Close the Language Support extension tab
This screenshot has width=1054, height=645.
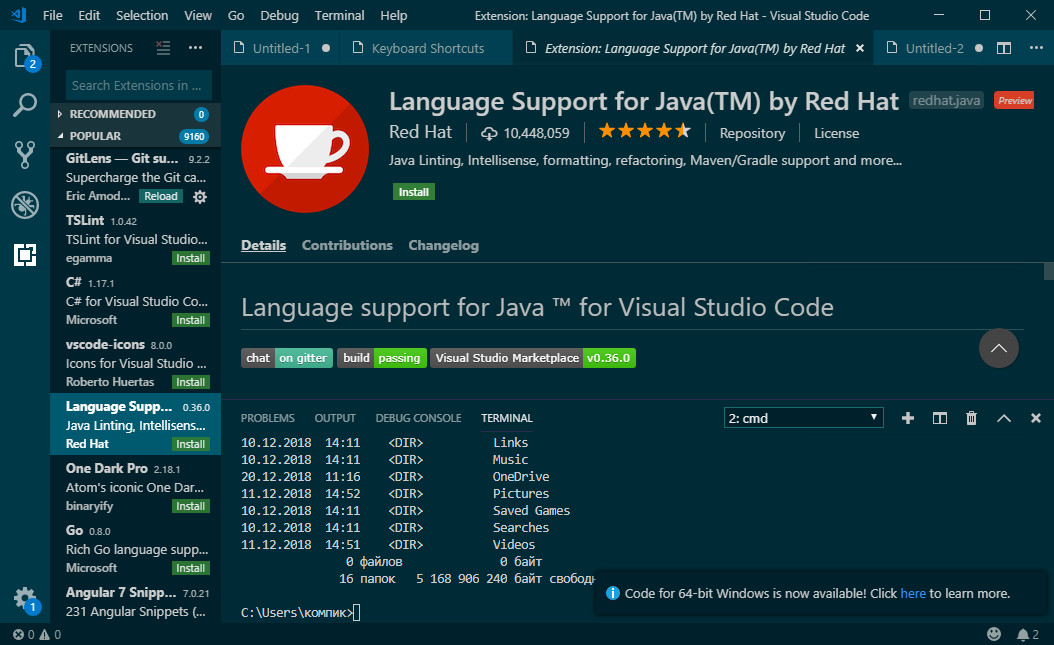(860, 48)
